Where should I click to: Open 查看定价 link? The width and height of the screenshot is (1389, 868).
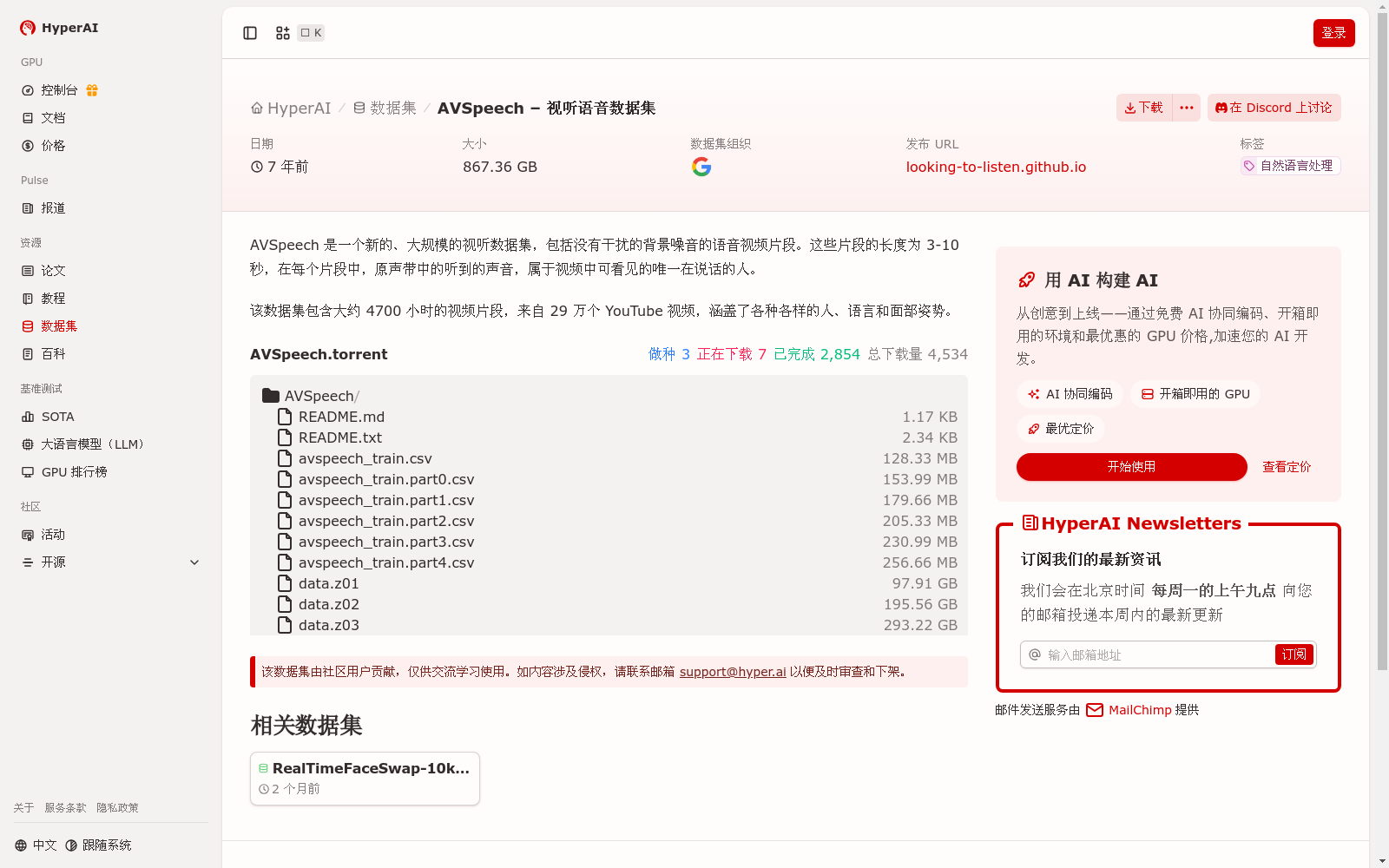pos(1287,467)
